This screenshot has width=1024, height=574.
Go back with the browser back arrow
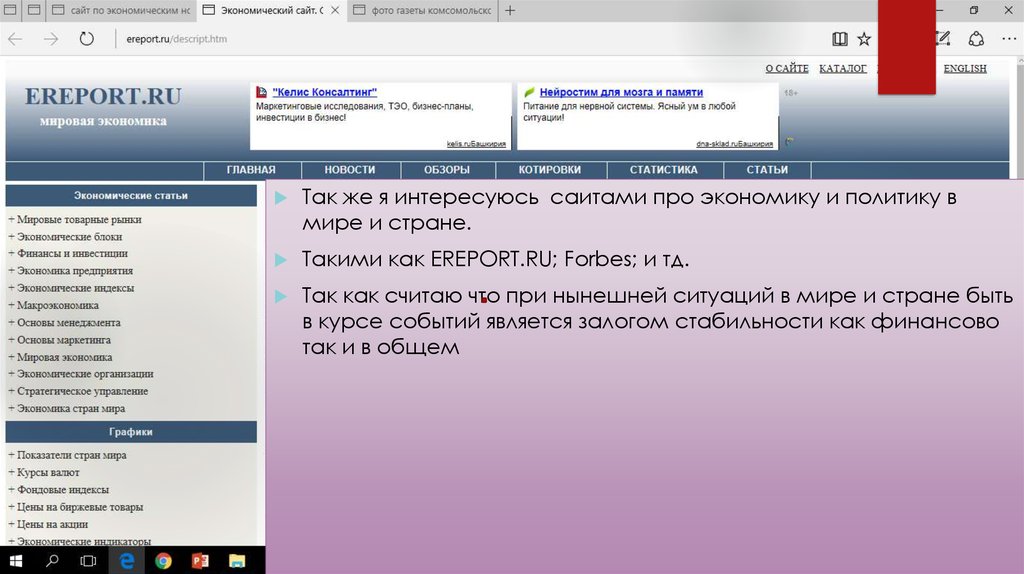(15, 39)
